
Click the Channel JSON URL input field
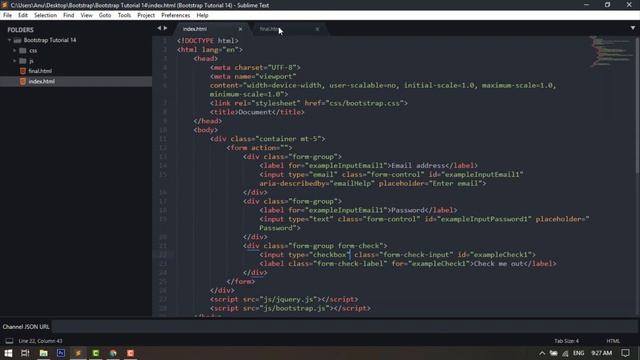pos(345,327)
